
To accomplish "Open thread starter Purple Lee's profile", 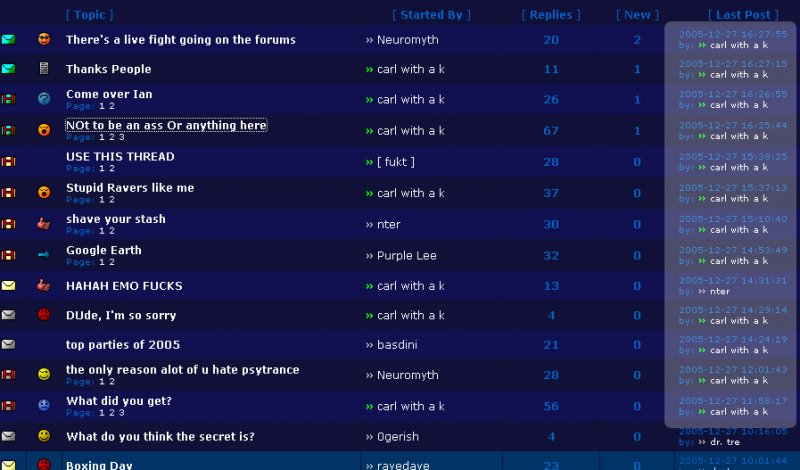I will point(407,256).
